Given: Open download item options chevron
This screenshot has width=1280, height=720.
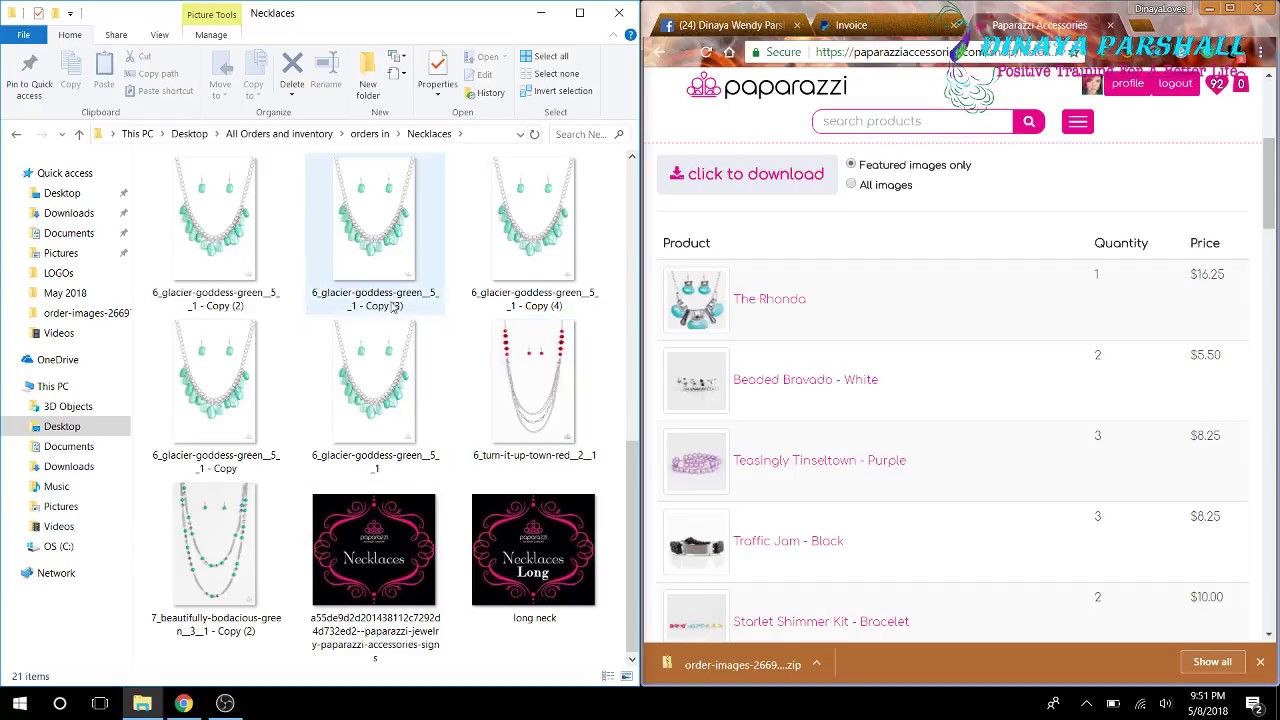Looking at the screenshot, I should click(x=816, y=663).
